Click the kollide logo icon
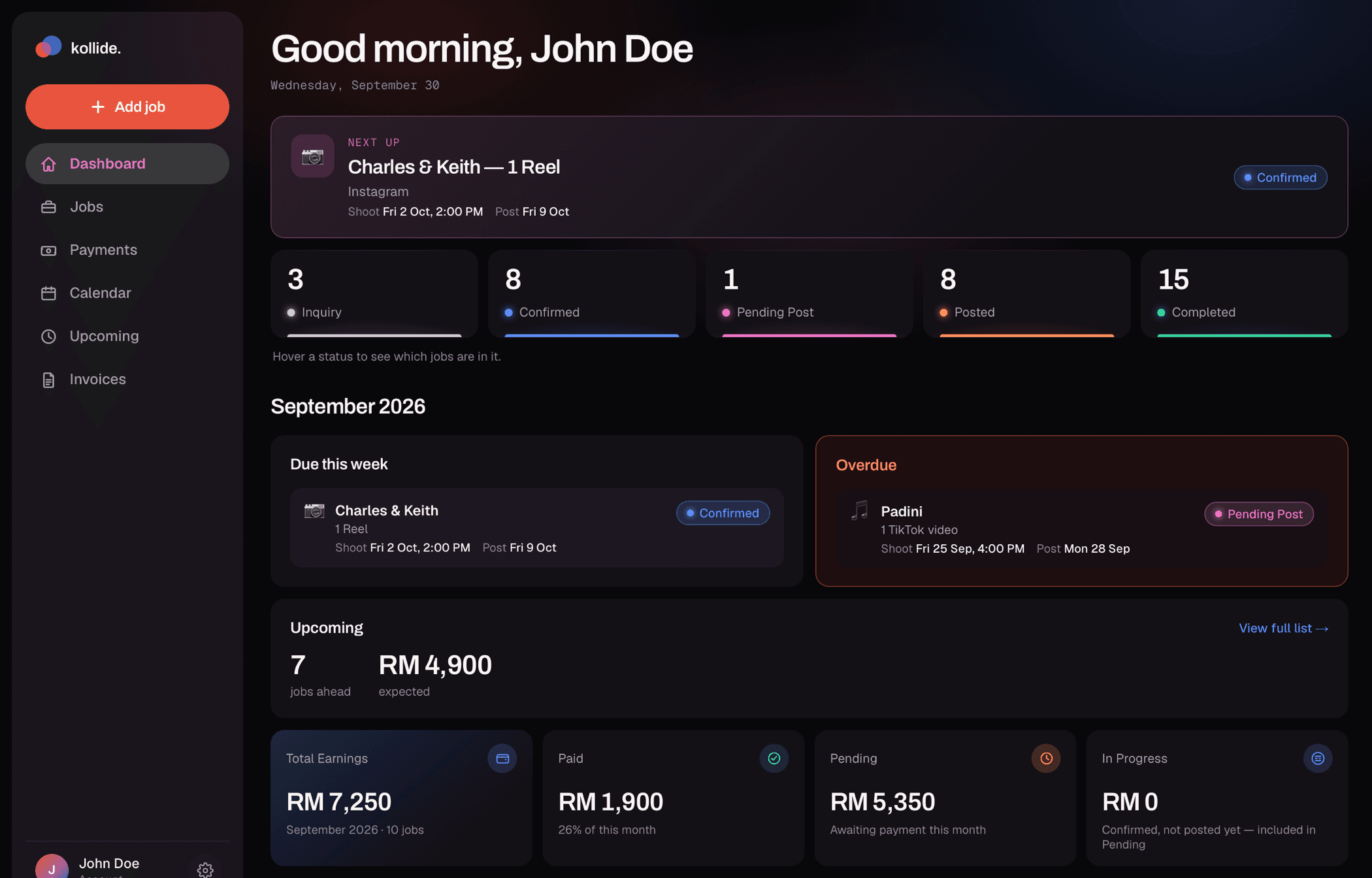Image resolution: width=1372 pixels, height=878 pixels. [48, 47]
